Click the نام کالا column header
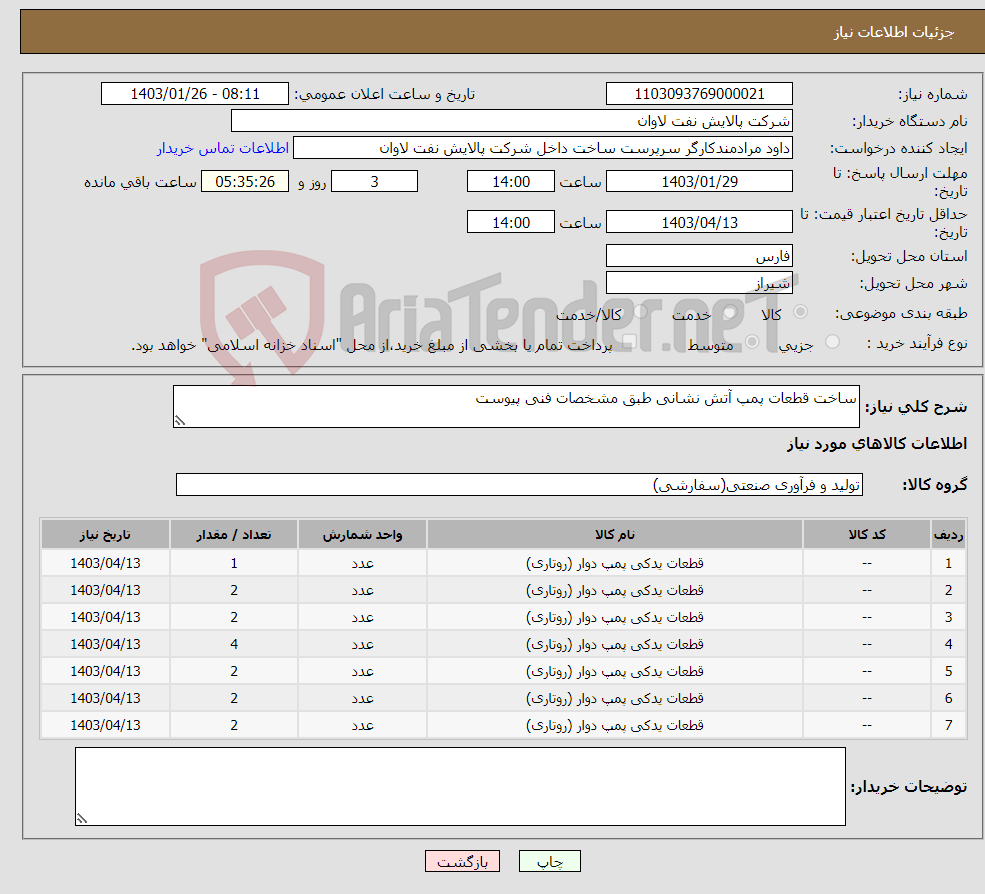Screen dimensions: 985x894 tap(614, 535)
